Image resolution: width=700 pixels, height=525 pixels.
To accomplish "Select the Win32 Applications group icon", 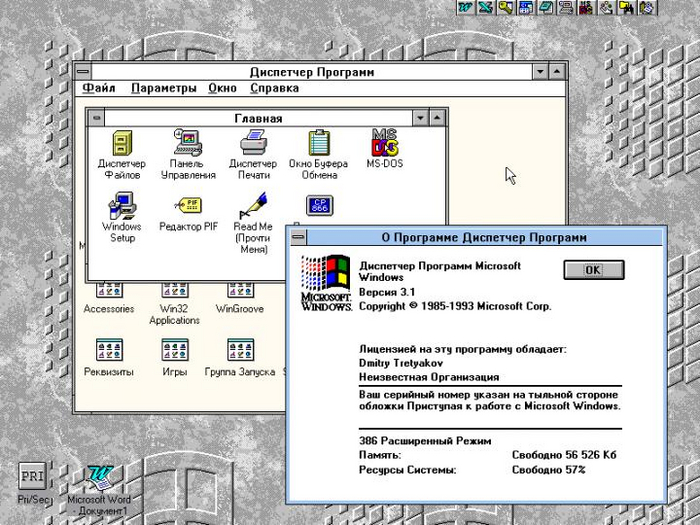I will pyautogui.click(x=175, y=290).
